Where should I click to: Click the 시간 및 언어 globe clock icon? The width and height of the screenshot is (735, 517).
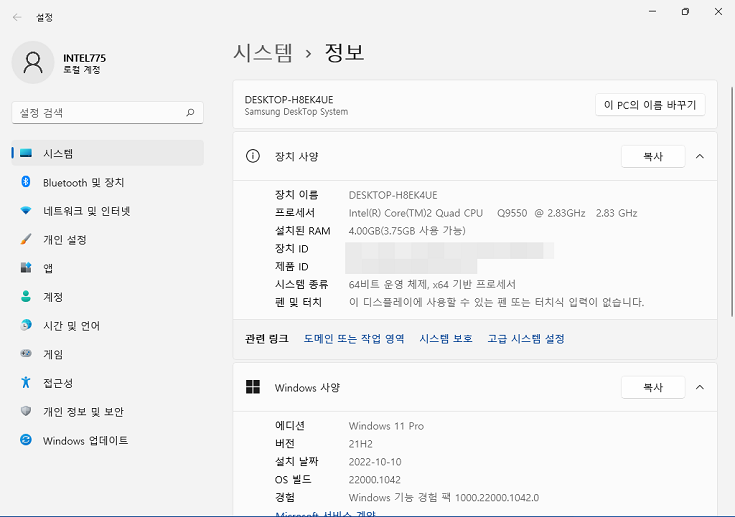pyautogui.click(x=26, y=325)
